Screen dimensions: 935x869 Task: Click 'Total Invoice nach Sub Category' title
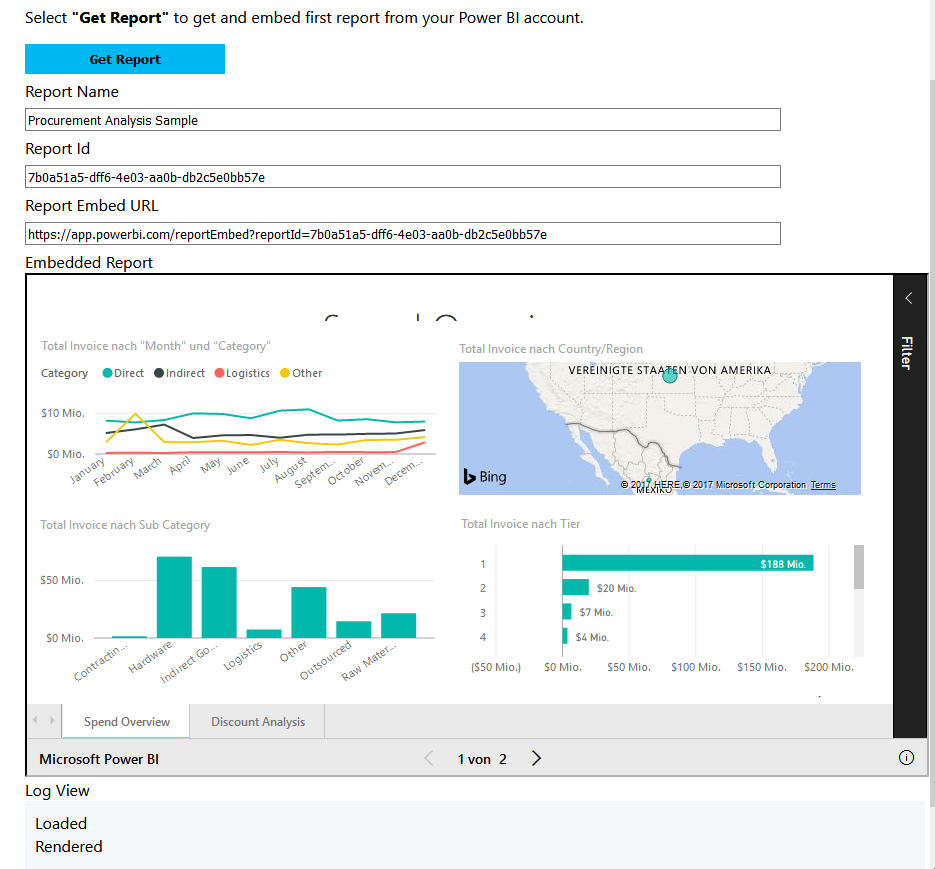coord(125,525)
